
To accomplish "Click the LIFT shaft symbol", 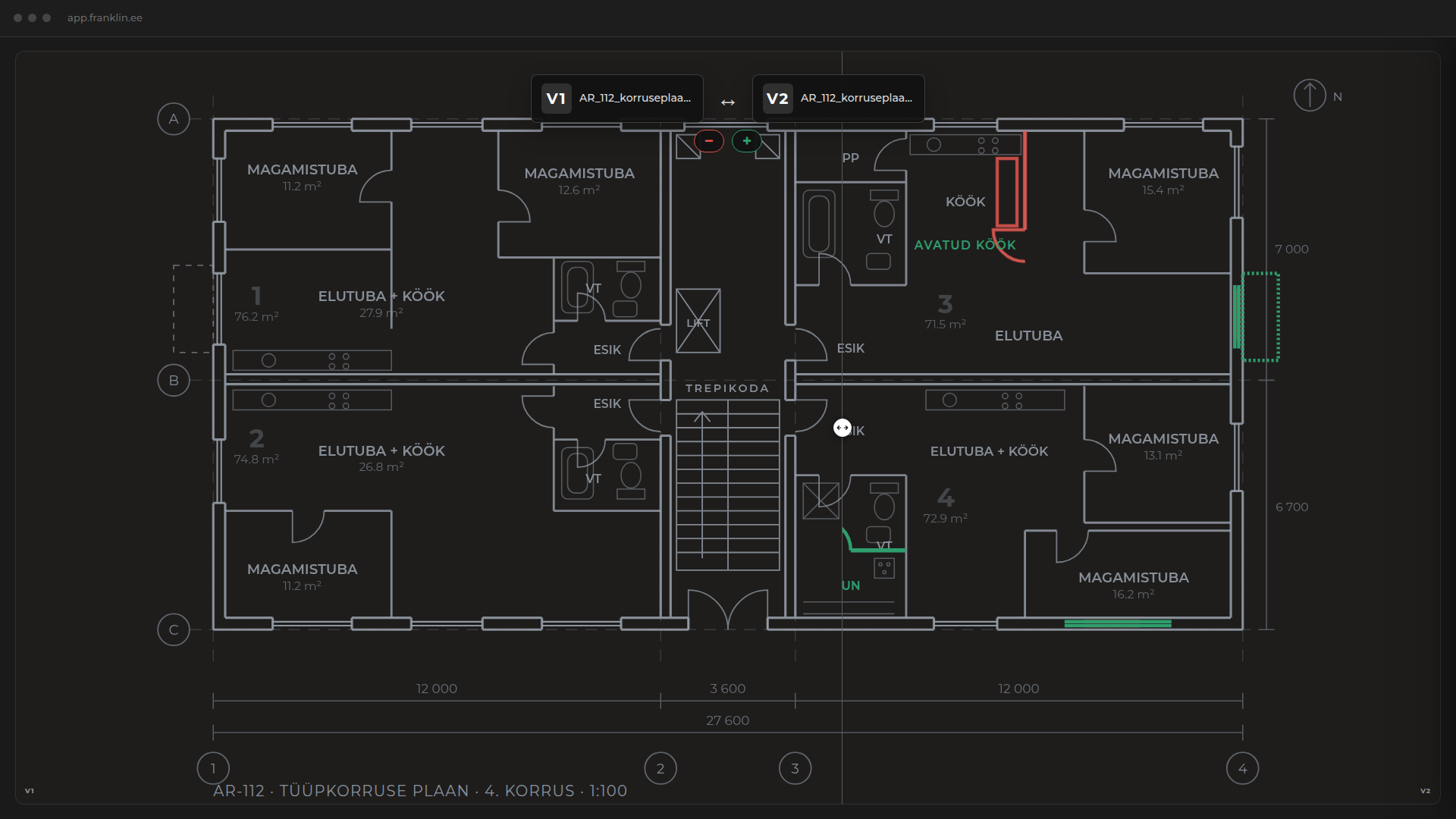I will tap(698, 322).
